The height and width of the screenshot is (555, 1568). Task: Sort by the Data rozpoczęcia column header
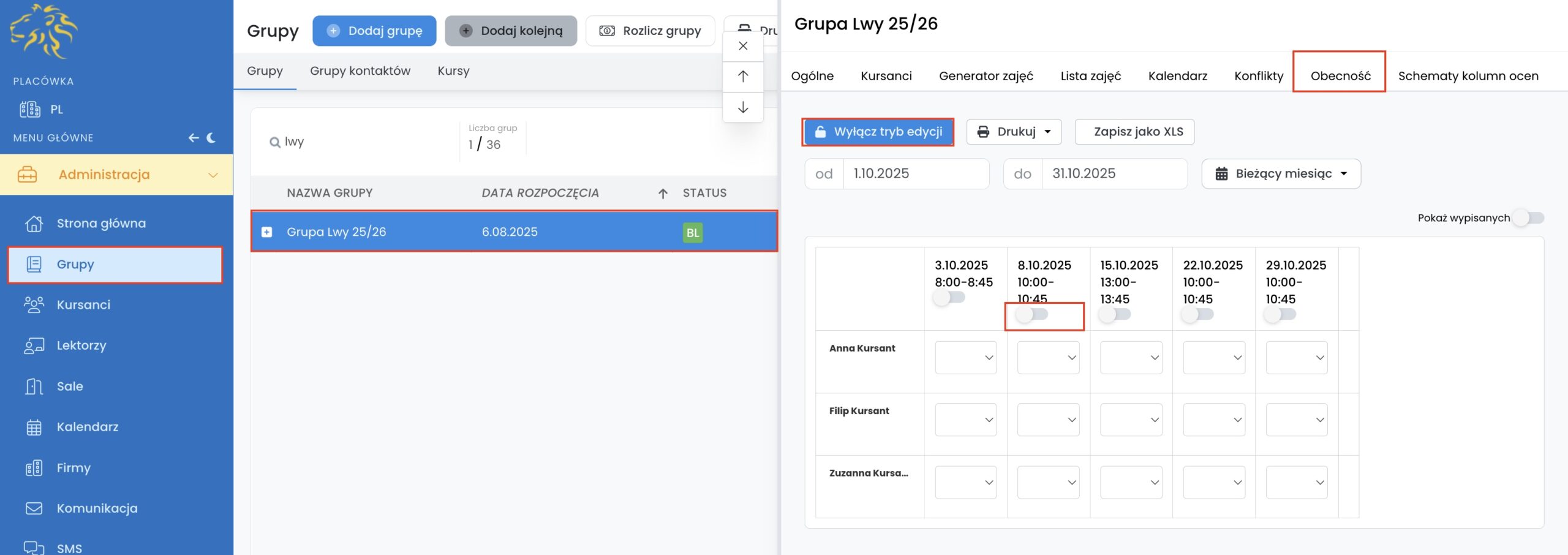540,193
